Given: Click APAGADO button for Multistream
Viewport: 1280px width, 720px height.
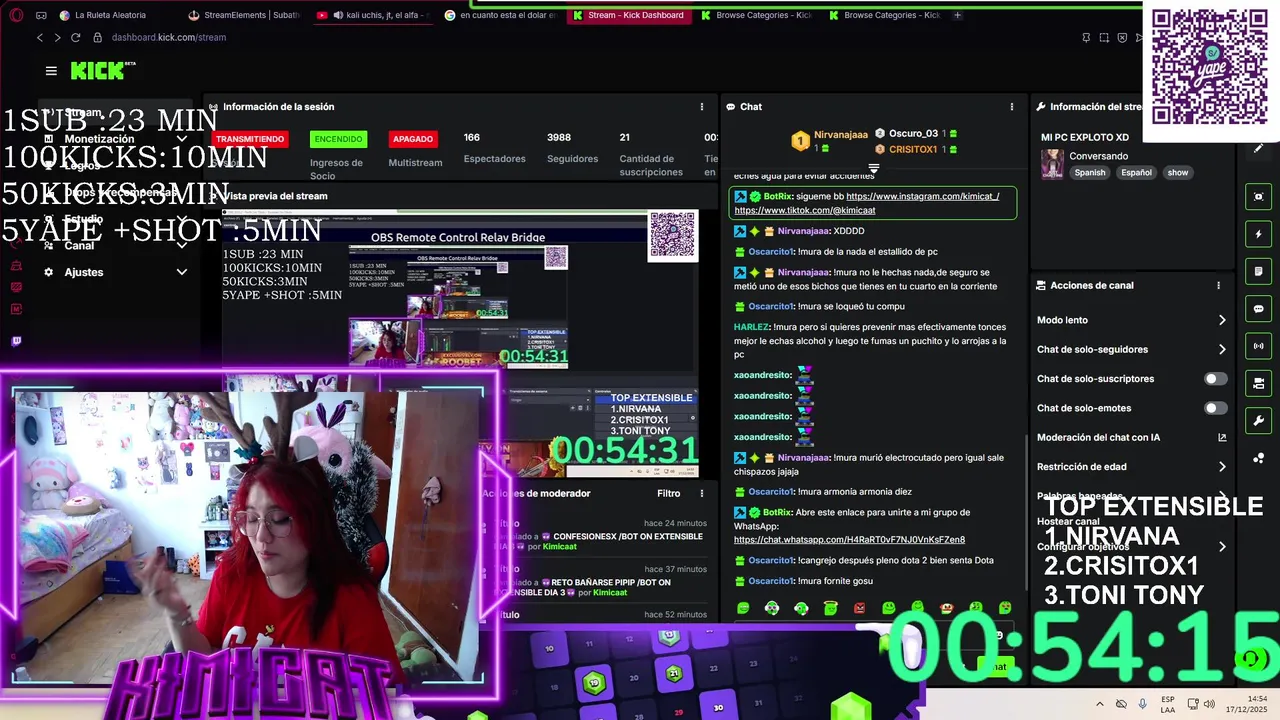Looking at the screenshot, I should coord(413,139).
